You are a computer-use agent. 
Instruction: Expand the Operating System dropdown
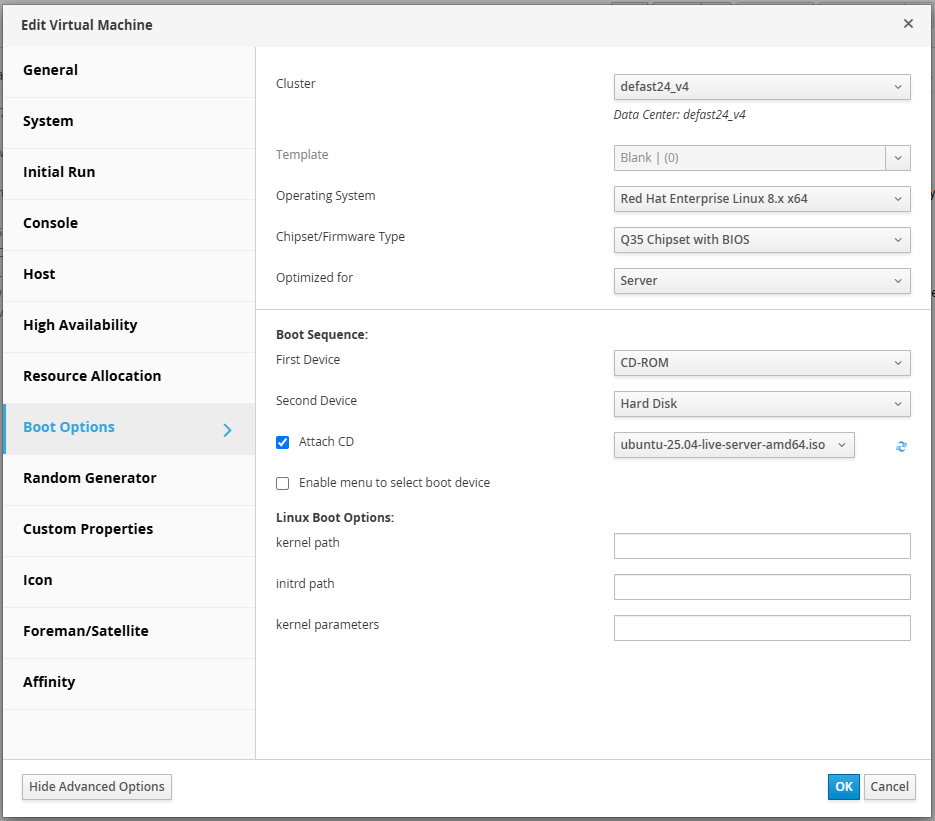tap(761, 199)
